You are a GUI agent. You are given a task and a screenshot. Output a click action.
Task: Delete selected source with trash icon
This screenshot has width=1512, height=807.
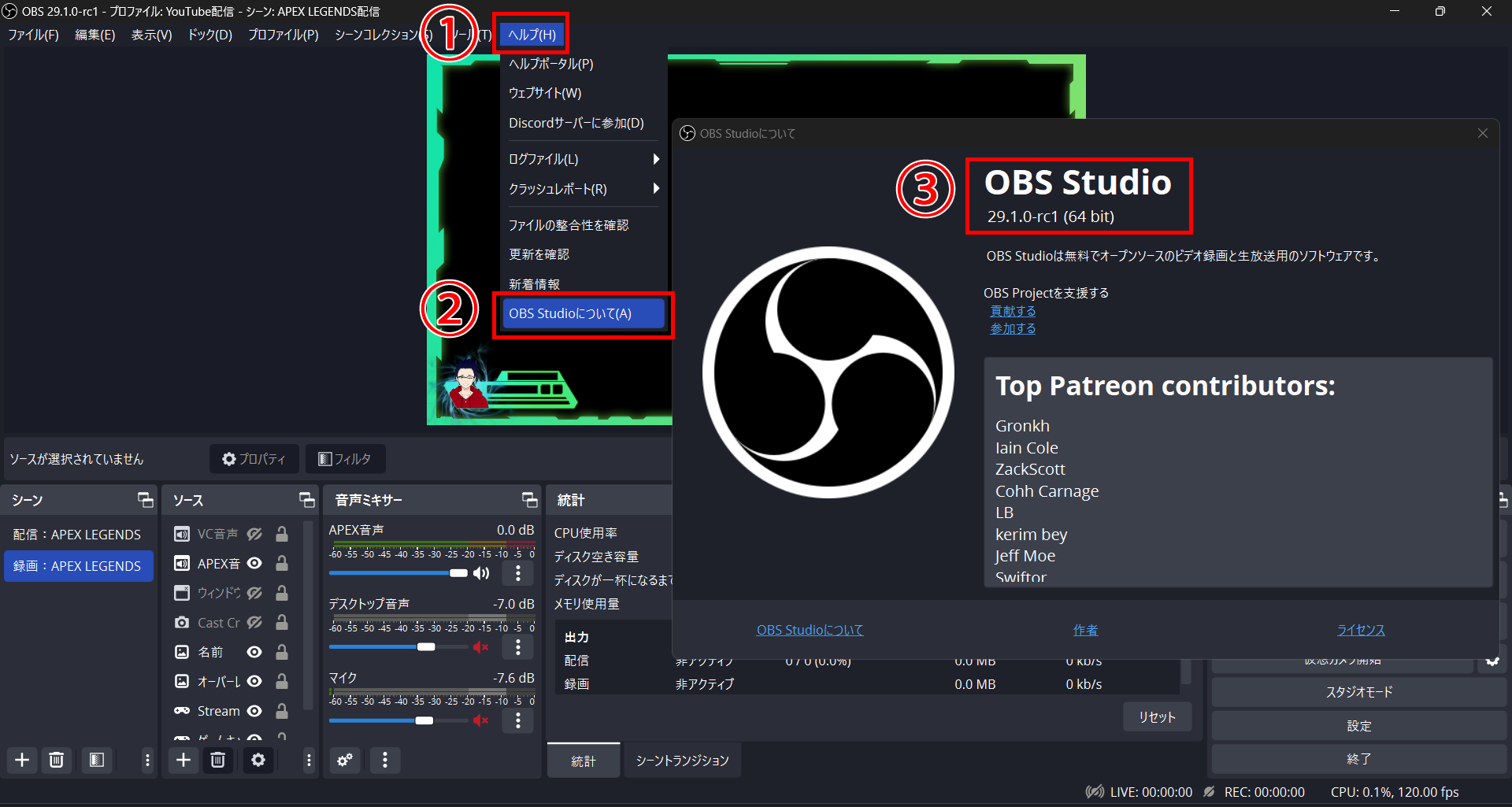point(218,760)
